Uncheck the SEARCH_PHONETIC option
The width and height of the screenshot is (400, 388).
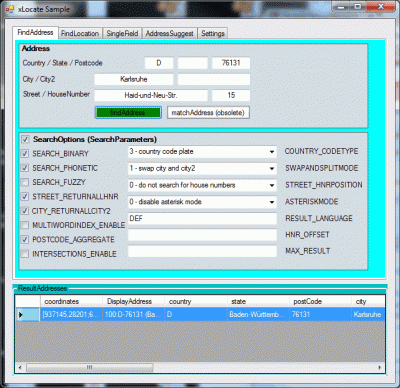[25, 168]
